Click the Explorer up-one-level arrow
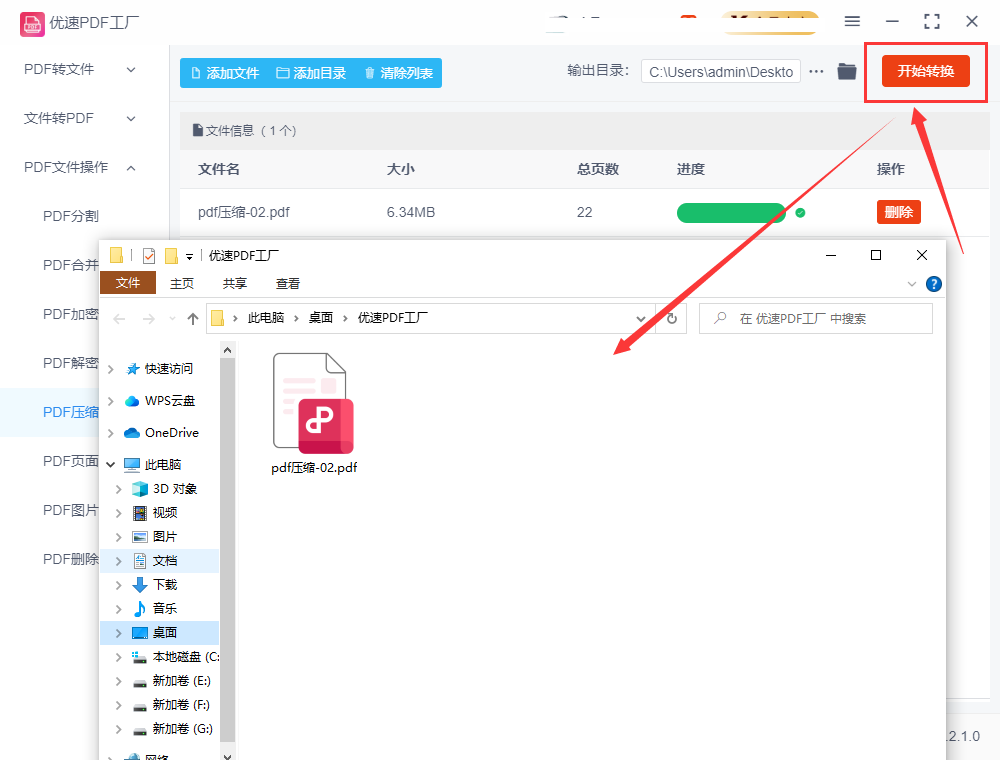 click(193, 319)
